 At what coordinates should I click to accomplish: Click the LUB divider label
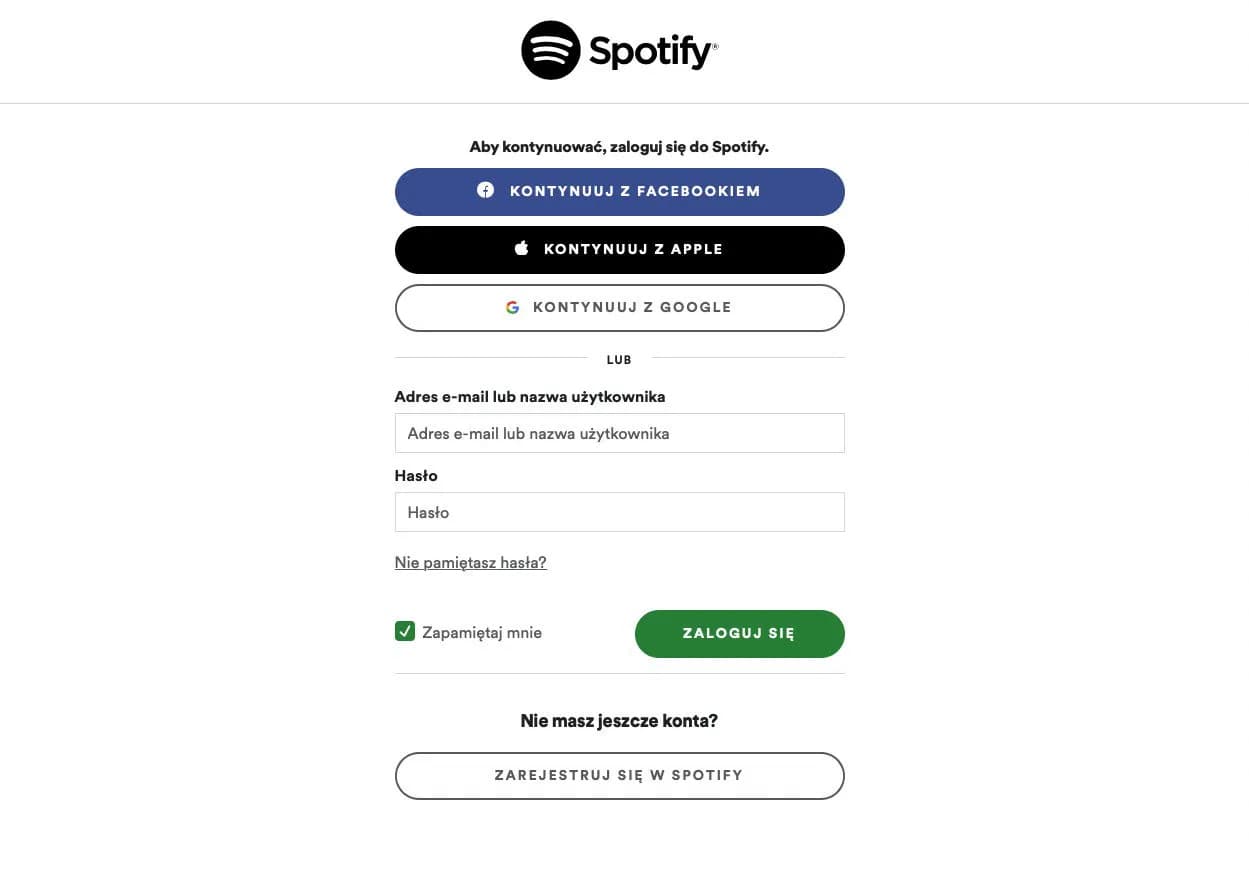coord(619,359)
